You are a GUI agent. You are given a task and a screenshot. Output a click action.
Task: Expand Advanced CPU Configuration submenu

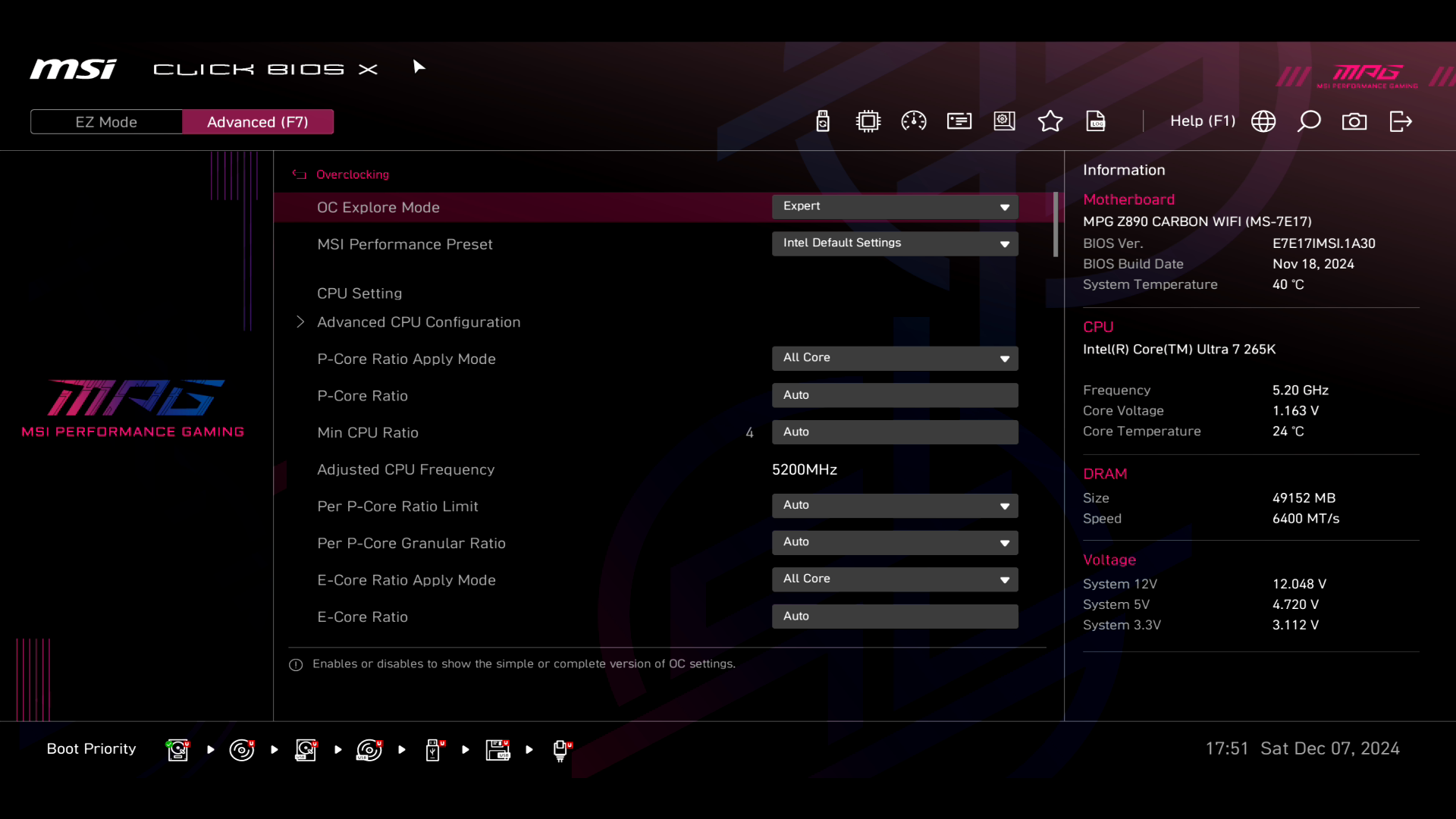(x=419, y=322)
